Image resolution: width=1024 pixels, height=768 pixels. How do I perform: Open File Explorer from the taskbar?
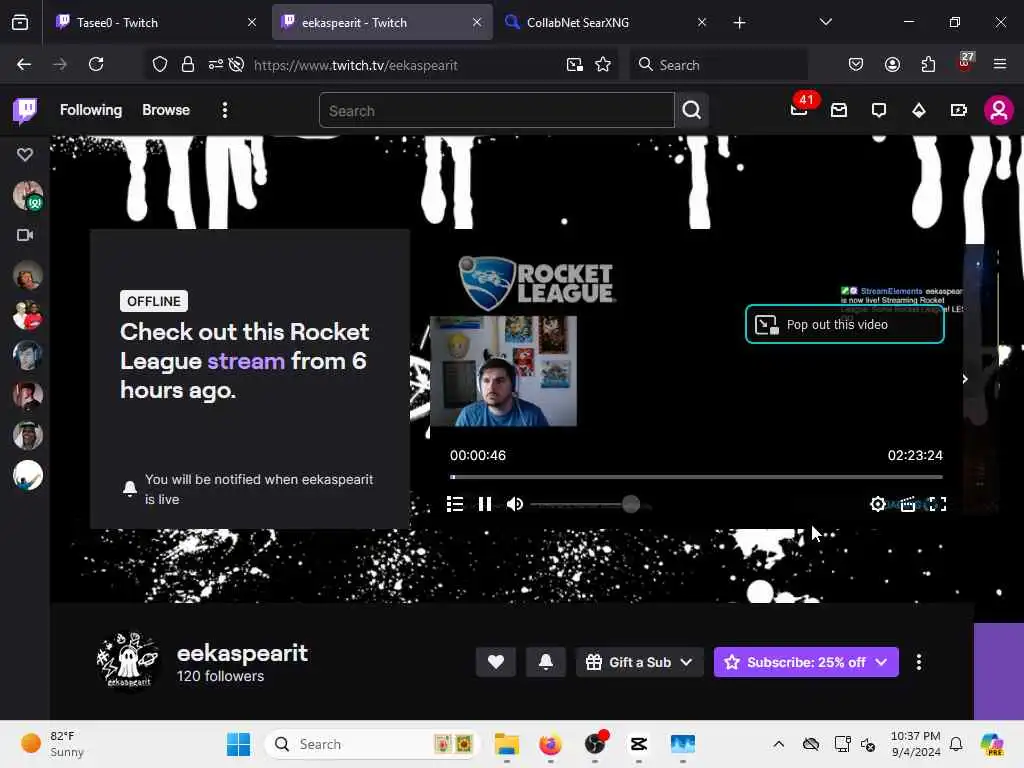point(507,744)
